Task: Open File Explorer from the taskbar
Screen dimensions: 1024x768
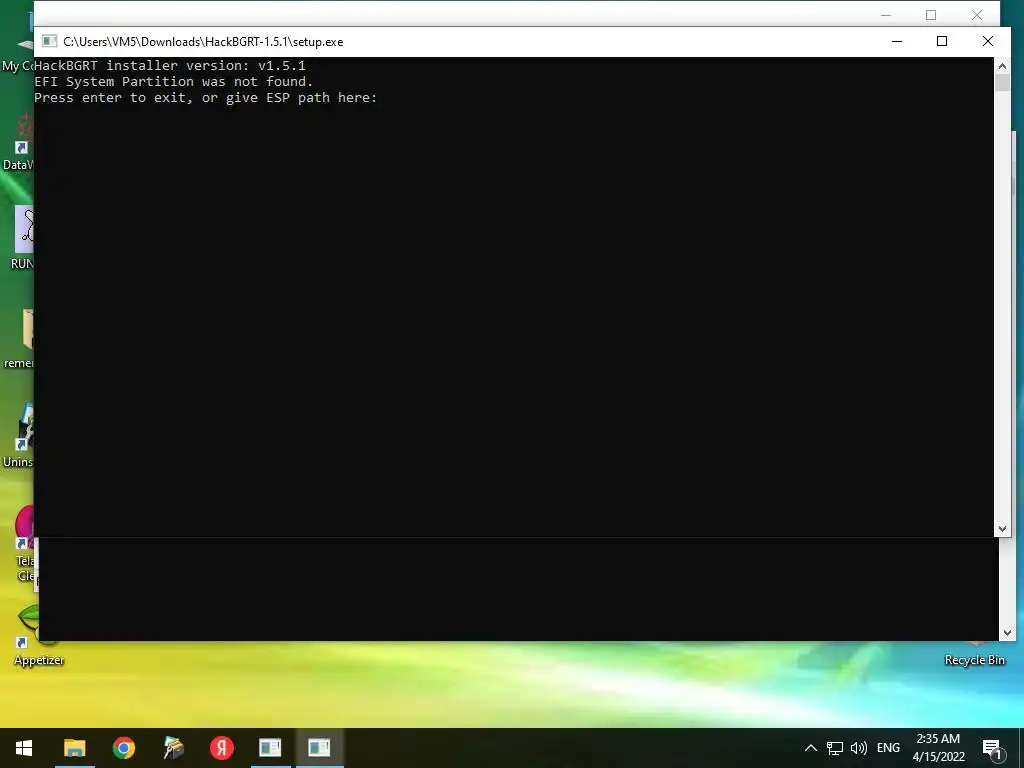Action: 74,748
